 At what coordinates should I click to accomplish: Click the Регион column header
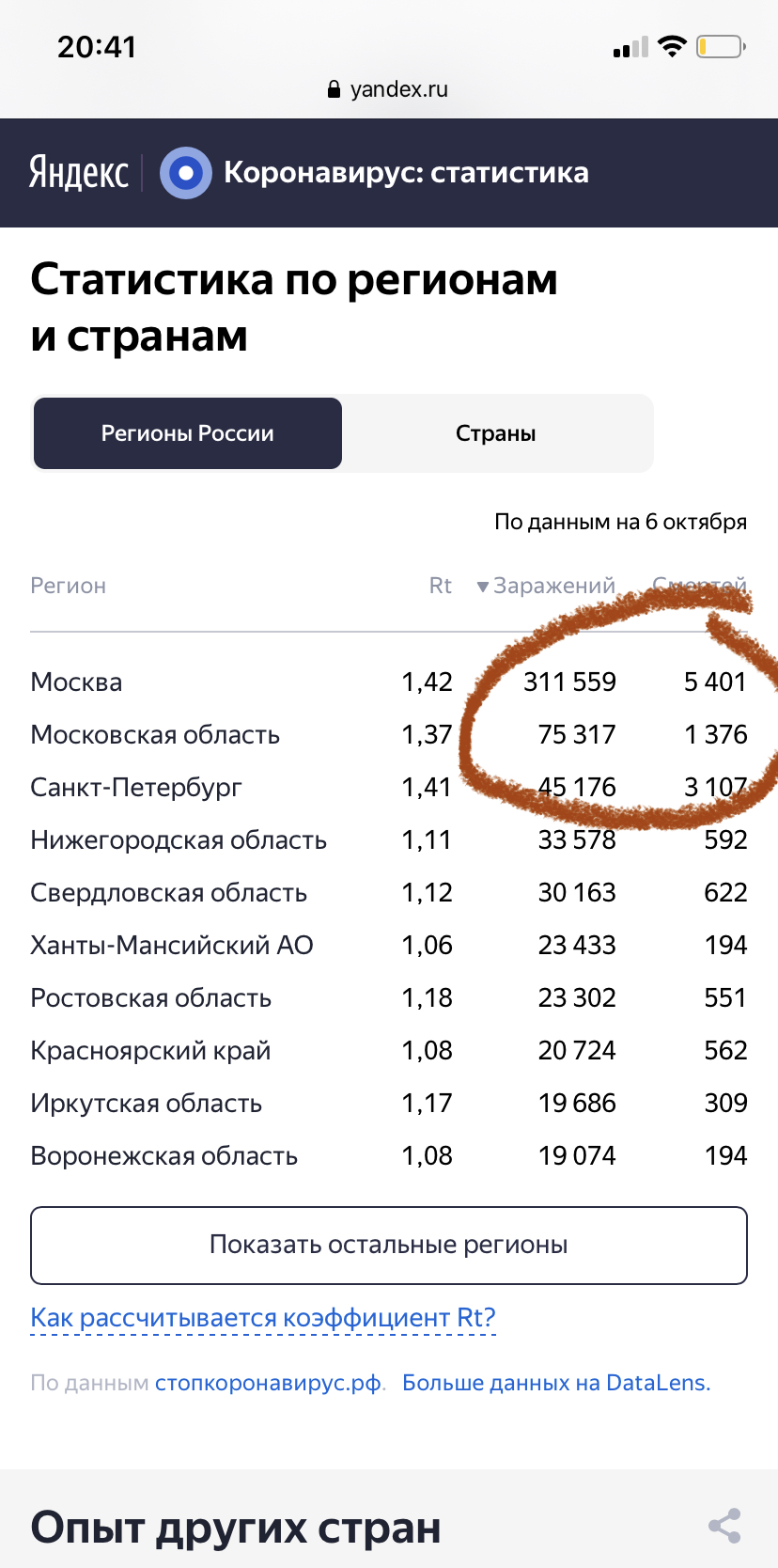(x=68, y=586)
